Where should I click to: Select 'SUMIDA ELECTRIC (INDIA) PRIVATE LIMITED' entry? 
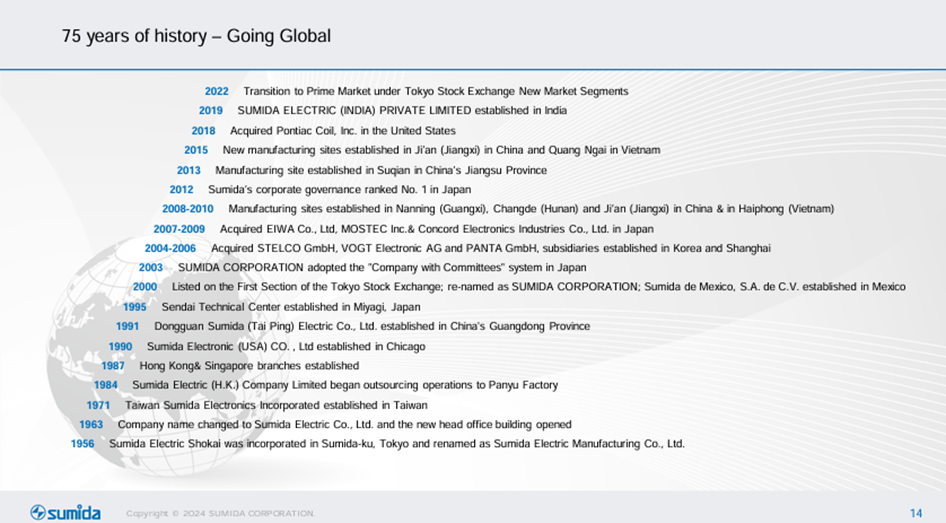(402, 110)
